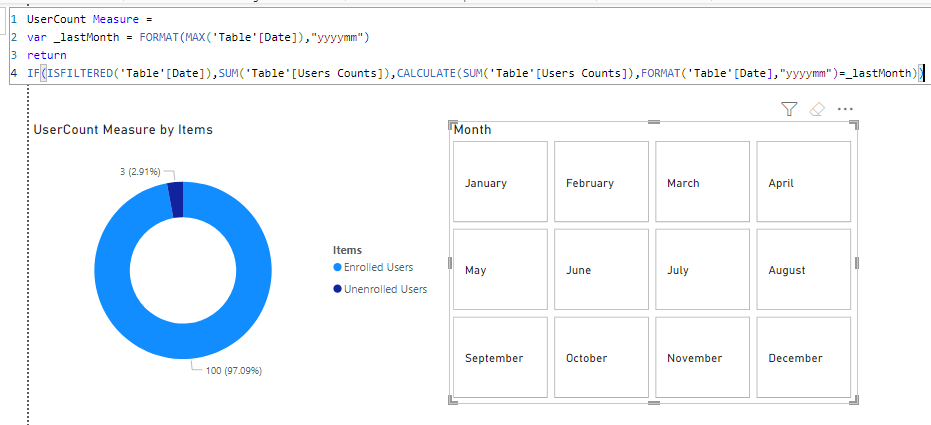Select October in the Month slicer
931x425 pixels.
(601, 357)
